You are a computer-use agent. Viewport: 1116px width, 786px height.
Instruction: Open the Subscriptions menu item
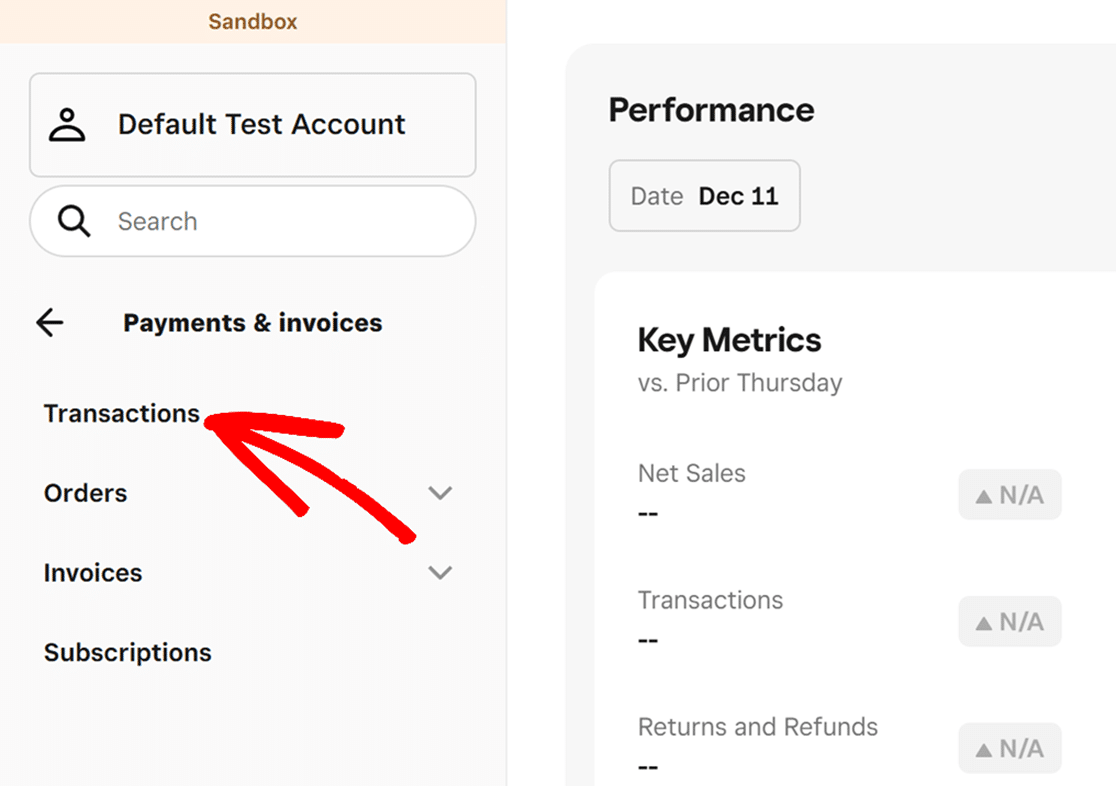[127, 652]
